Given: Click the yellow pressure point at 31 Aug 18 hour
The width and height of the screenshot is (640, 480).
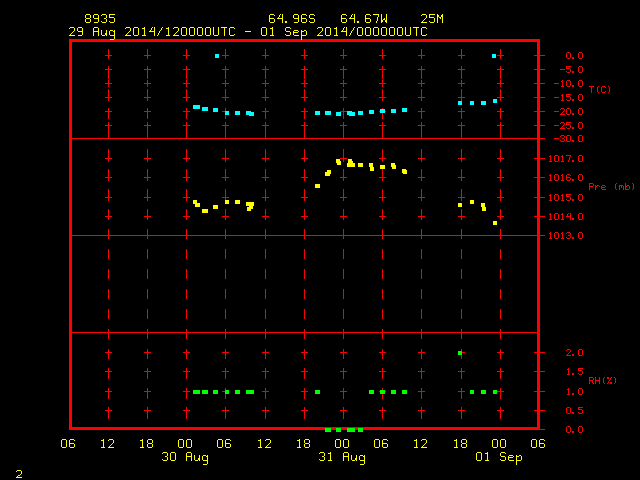Looking at the screenshot, I should pos(460,205).
